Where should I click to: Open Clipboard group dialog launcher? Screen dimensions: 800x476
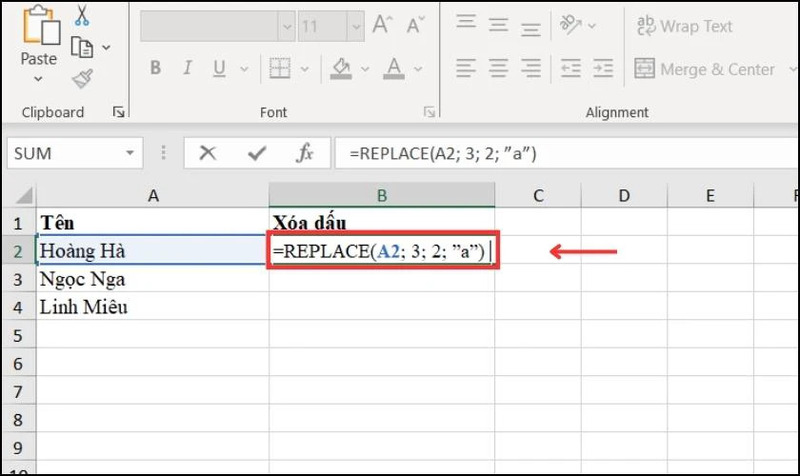click(119, 112)
